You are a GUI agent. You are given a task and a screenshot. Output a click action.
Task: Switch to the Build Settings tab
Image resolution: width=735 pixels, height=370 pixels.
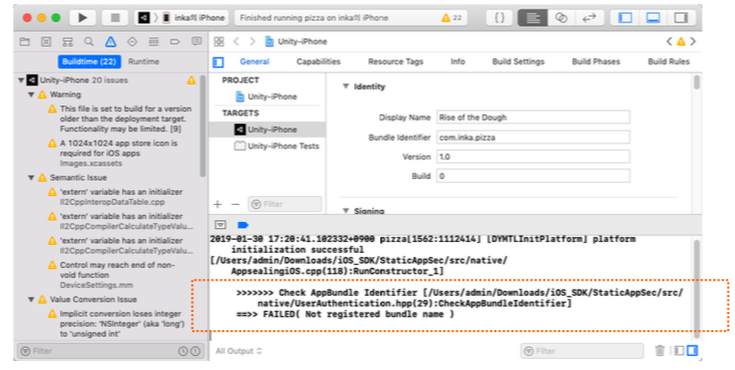click(x=518, y=61)
